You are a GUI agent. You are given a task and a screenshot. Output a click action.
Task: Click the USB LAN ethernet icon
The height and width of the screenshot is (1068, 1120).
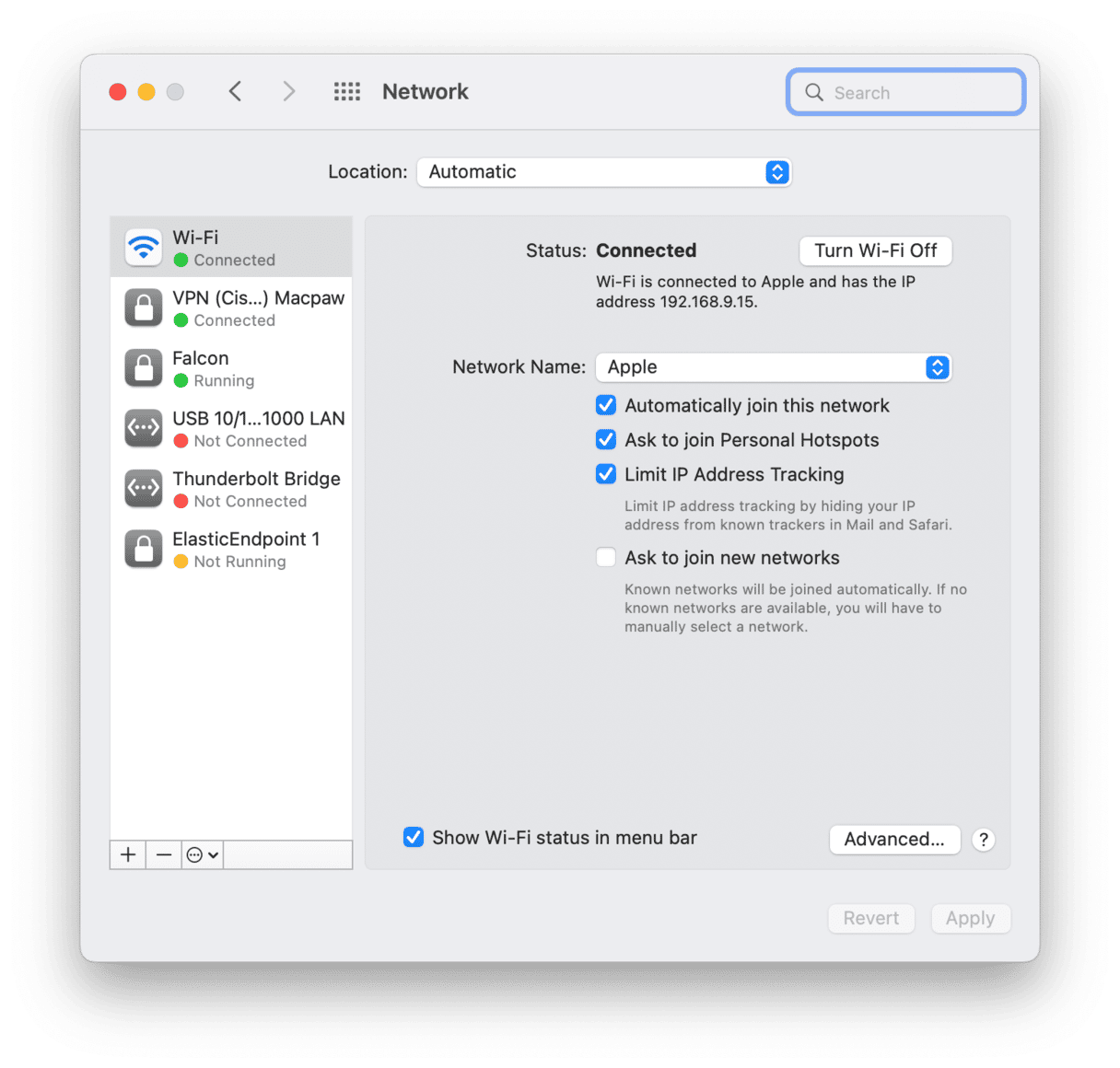144,427
